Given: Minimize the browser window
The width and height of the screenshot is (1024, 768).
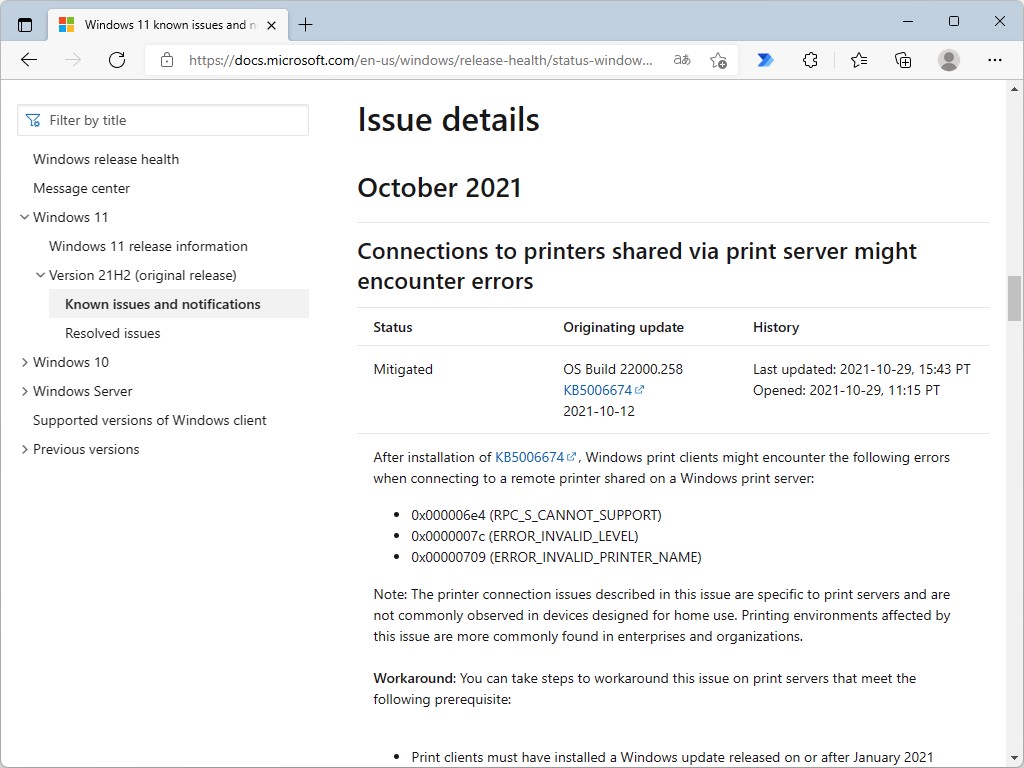Looking at the screenshot, I should [908, 22].
